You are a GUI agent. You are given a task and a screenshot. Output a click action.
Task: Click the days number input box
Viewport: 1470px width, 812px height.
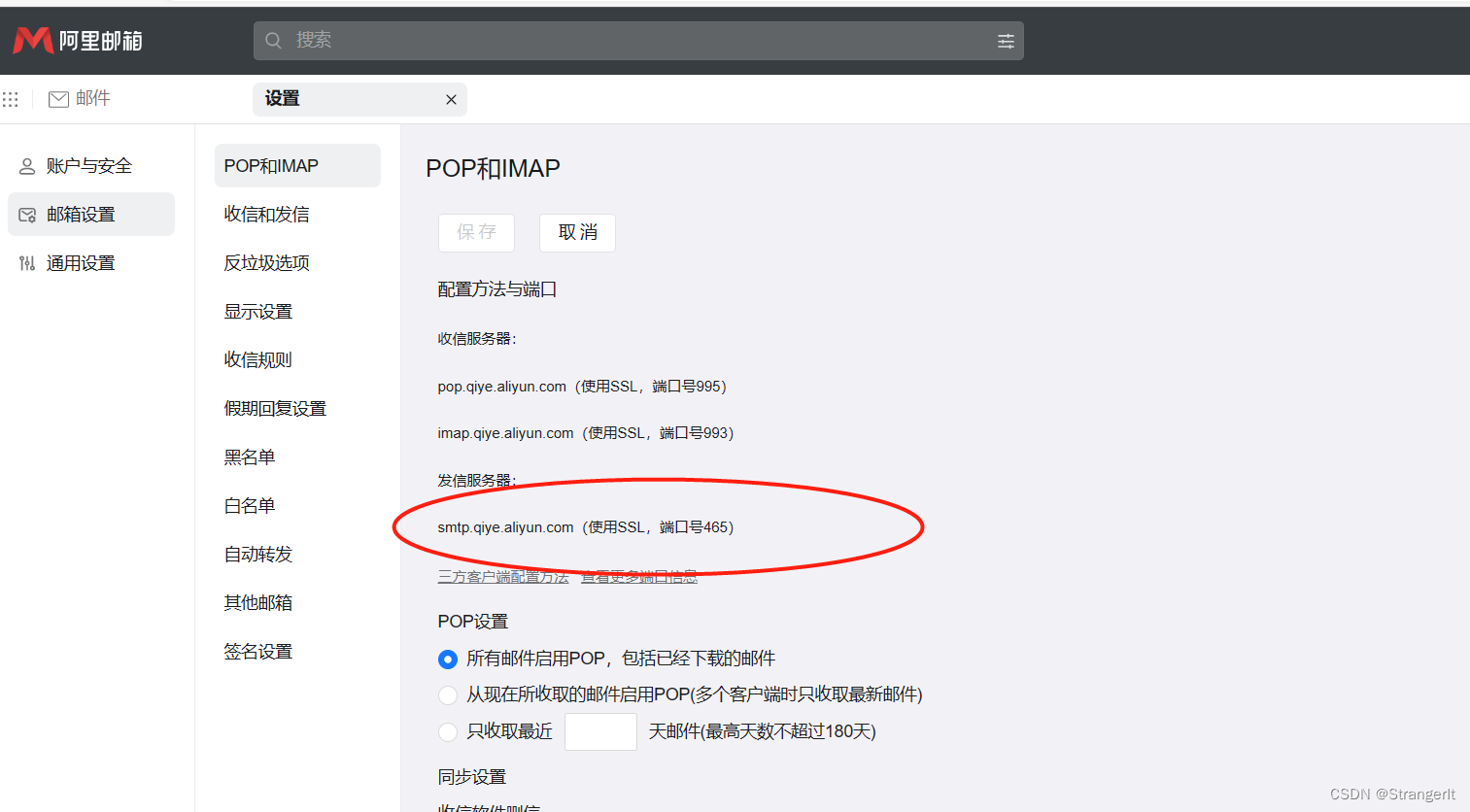(600, 732)
